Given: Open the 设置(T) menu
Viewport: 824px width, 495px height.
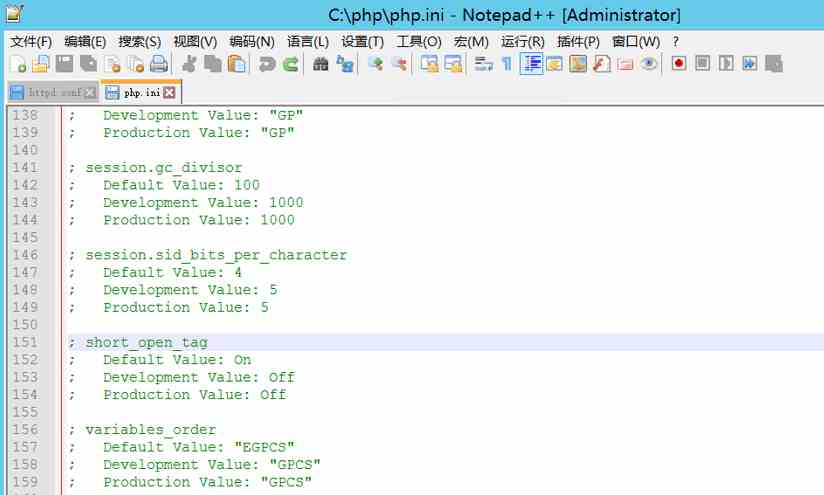Looking at the screenshot, I should point(363,42).
